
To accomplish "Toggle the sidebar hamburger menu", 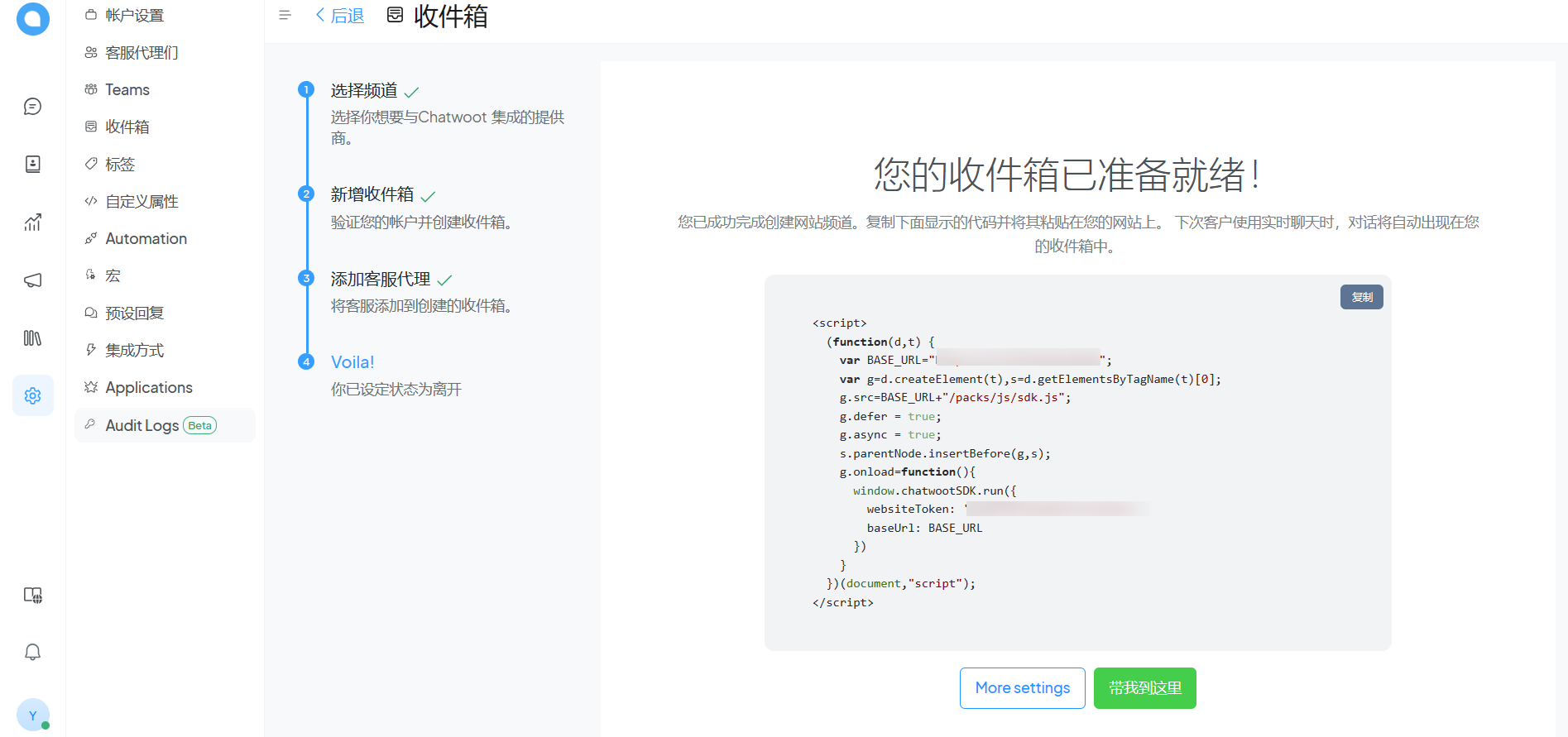I will [285, 16].
